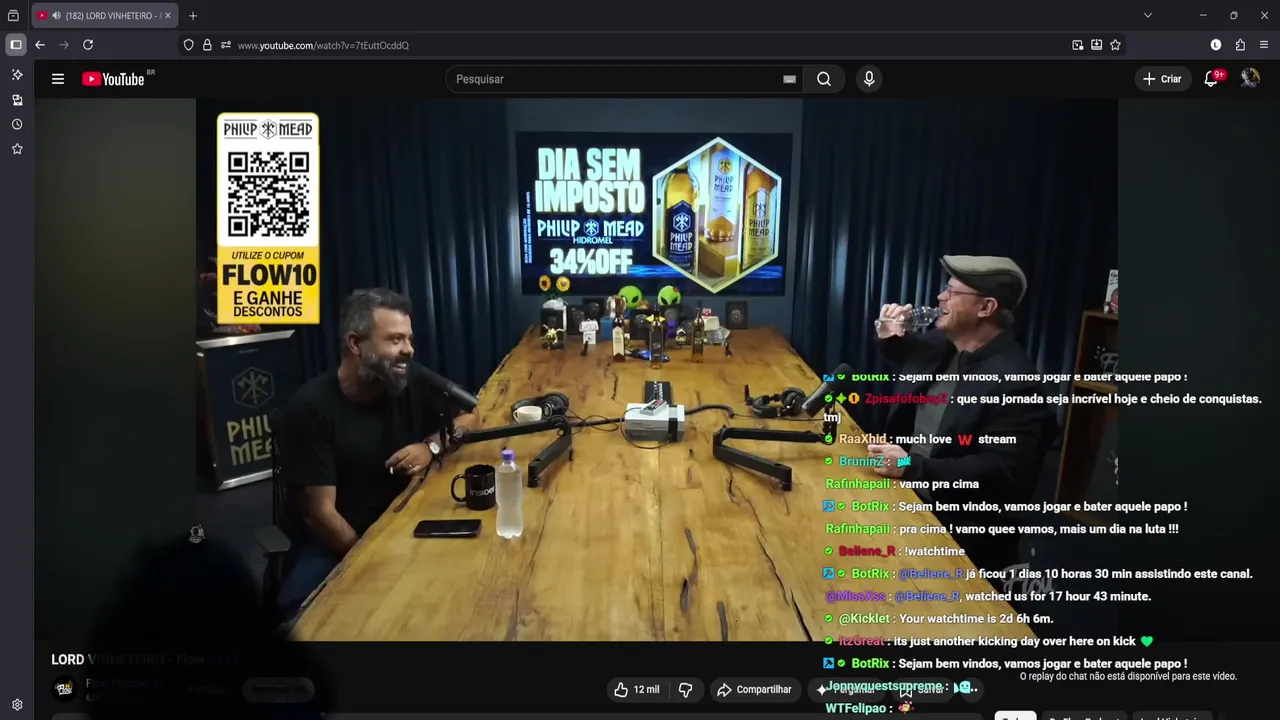Open Firefox View icon in tab bar

[x=13, y=15]
